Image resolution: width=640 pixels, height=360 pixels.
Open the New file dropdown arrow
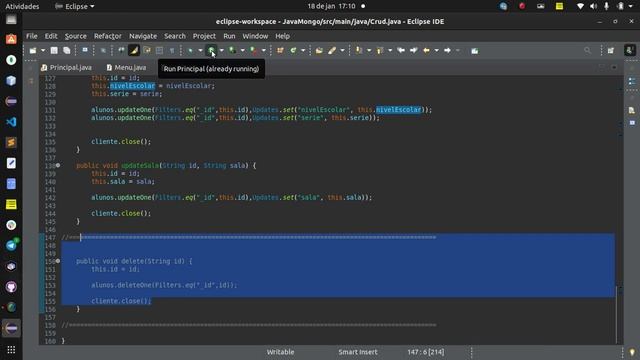[43, 51]
